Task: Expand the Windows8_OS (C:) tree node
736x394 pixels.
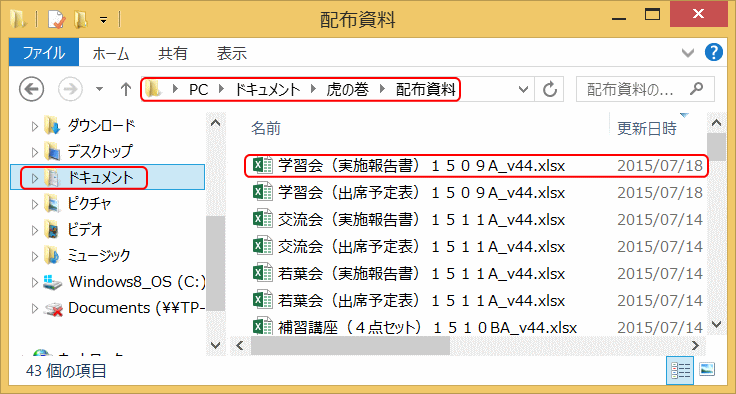Action: [x=34, y=282]
